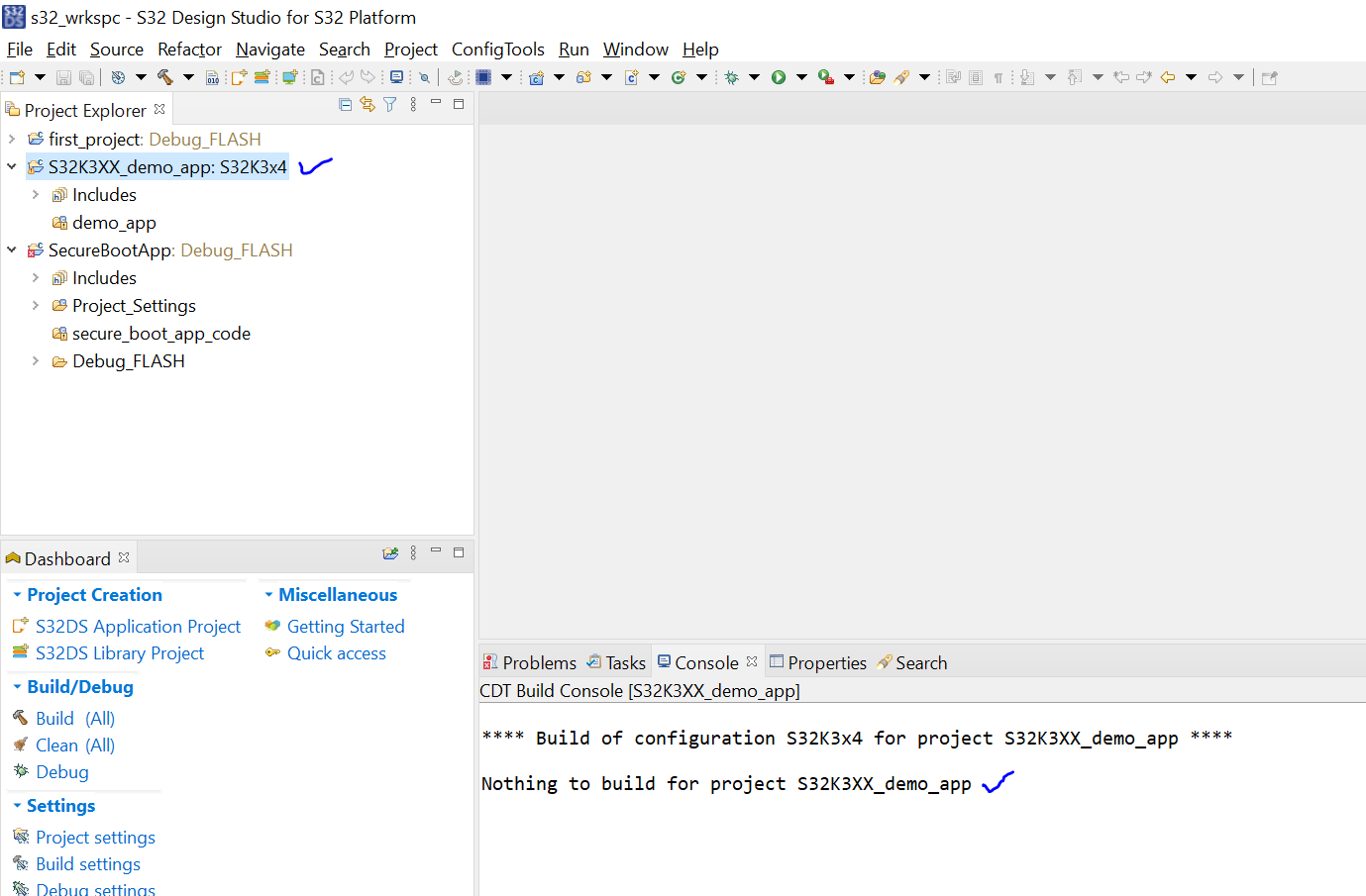The width and height of the screenshot is (1366, 896).
Task: Switch to the Problems tab
Action: pyautogui.click(x=539, y=662)
